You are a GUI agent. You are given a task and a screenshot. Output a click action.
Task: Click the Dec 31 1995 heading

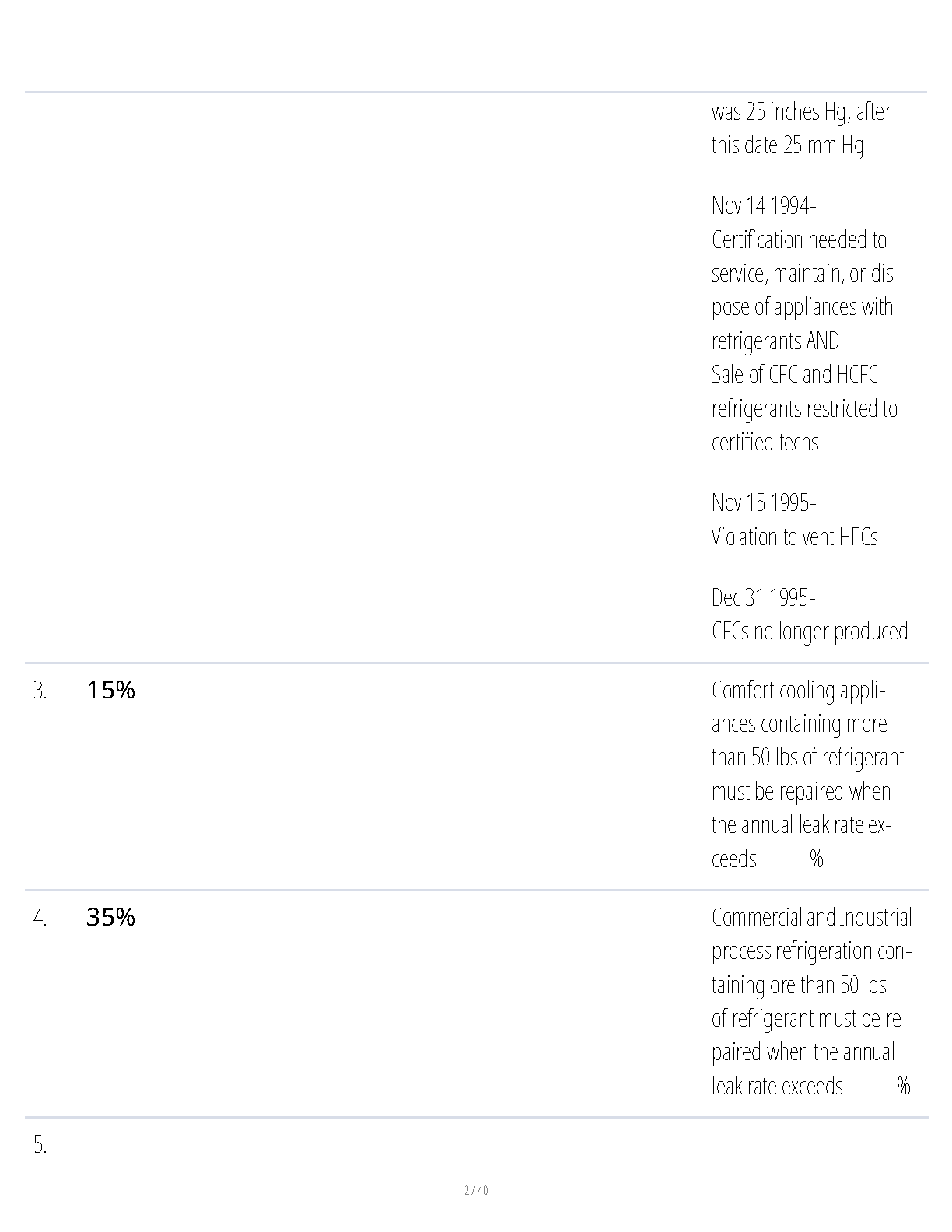tap(764, 597)
